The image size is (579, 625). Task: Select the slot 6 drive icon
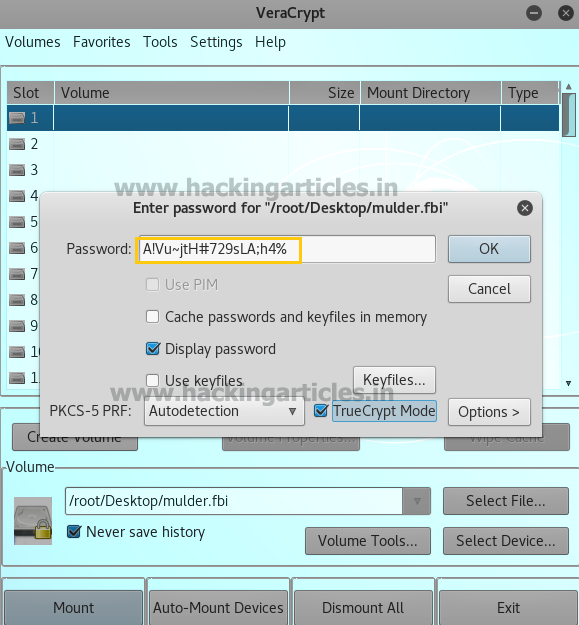click(x=17, y=248)
